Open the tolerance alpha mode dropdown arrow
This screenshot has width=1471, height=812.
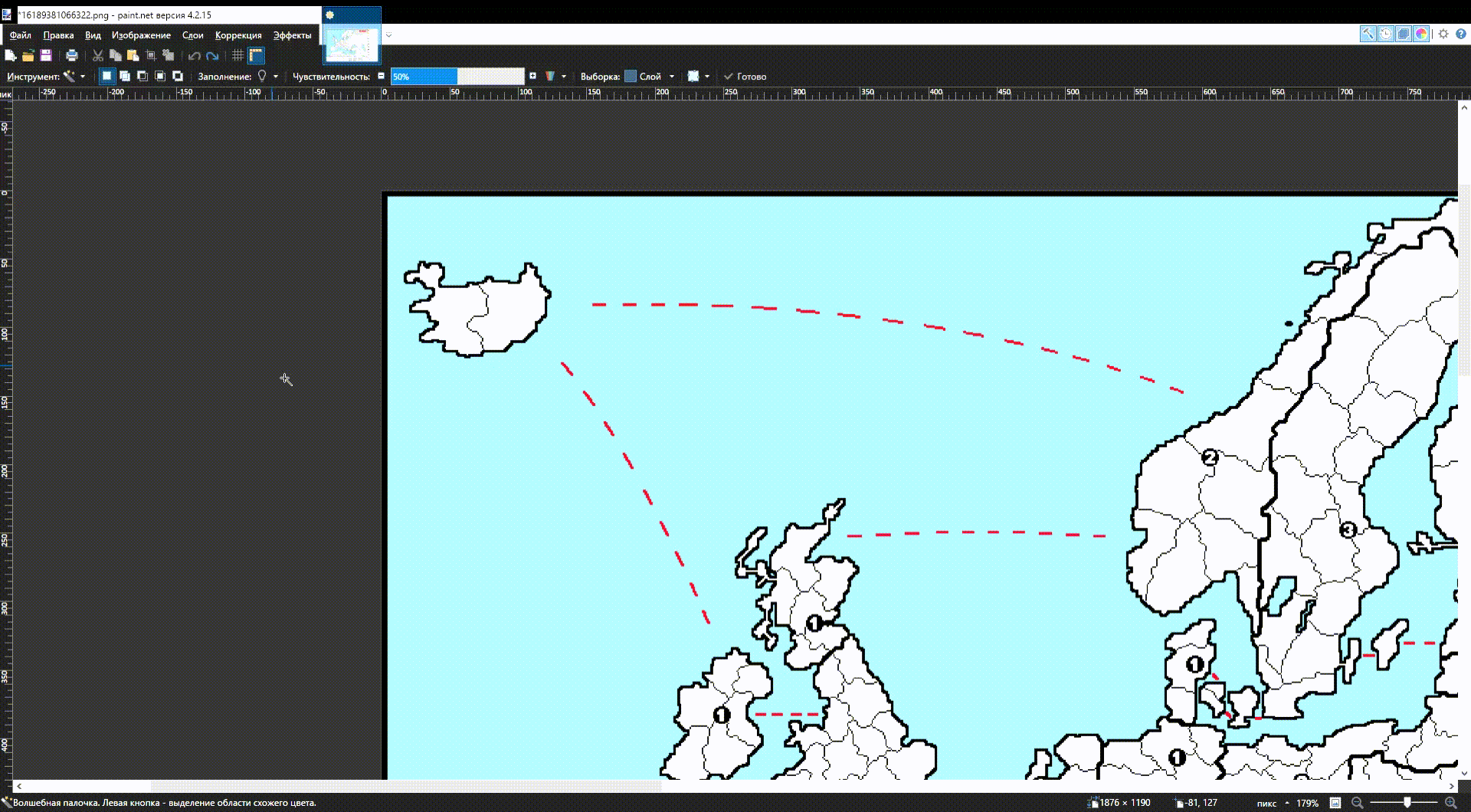564,76
